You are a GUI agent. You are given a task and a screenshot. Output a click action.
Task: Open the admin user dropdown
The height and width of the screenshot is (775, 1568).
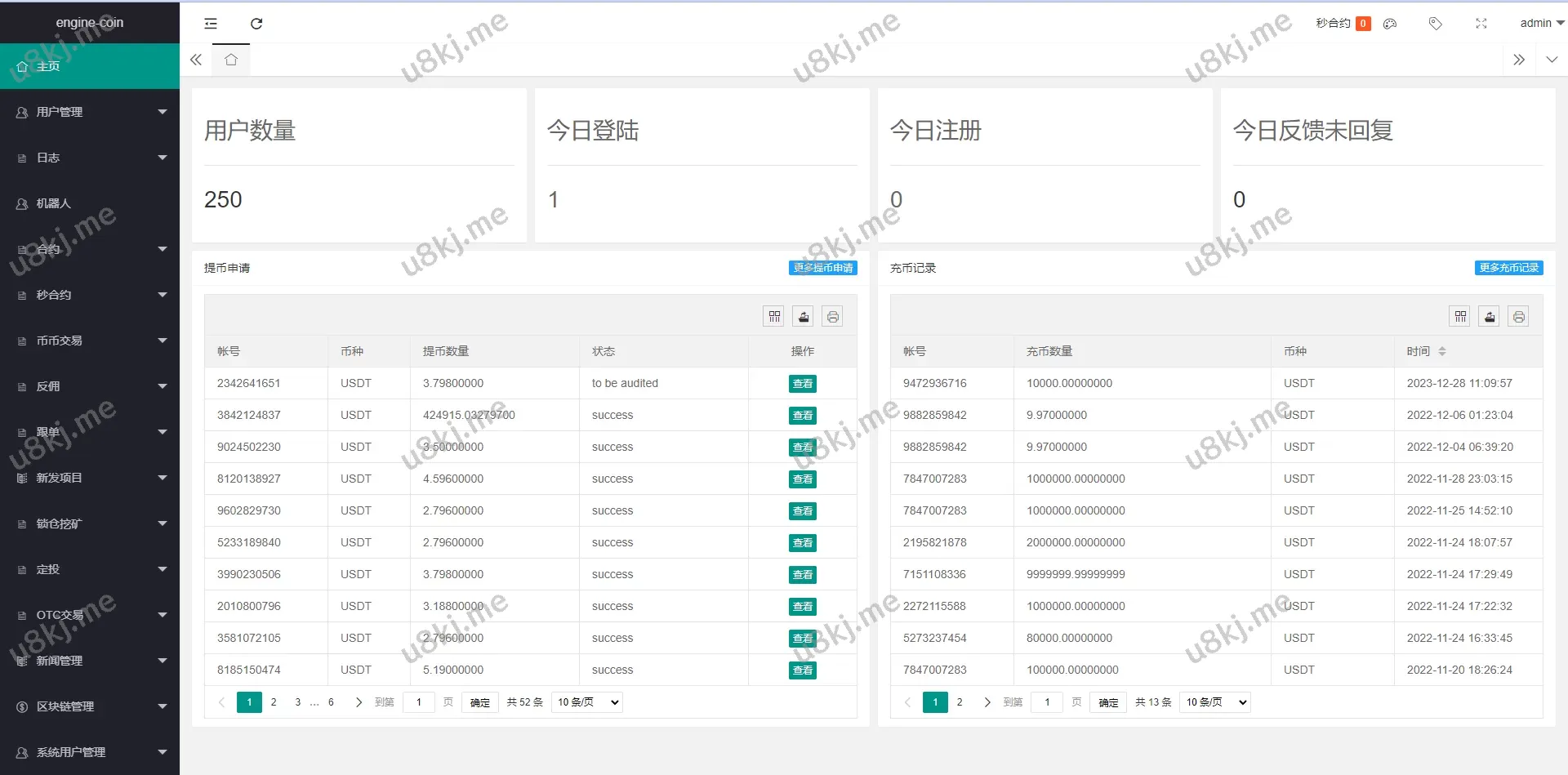point(1540,24)
